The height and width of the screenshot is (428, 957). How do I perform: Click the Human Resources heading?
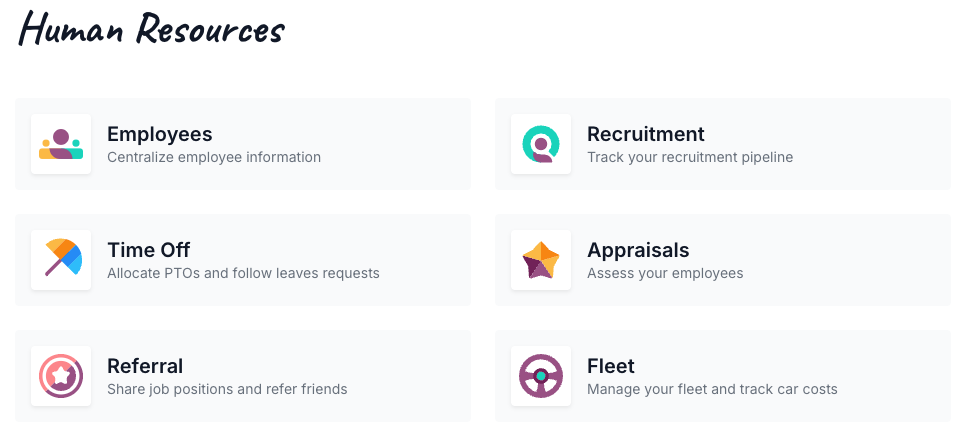pyautogui.click(x=152, y=28)
